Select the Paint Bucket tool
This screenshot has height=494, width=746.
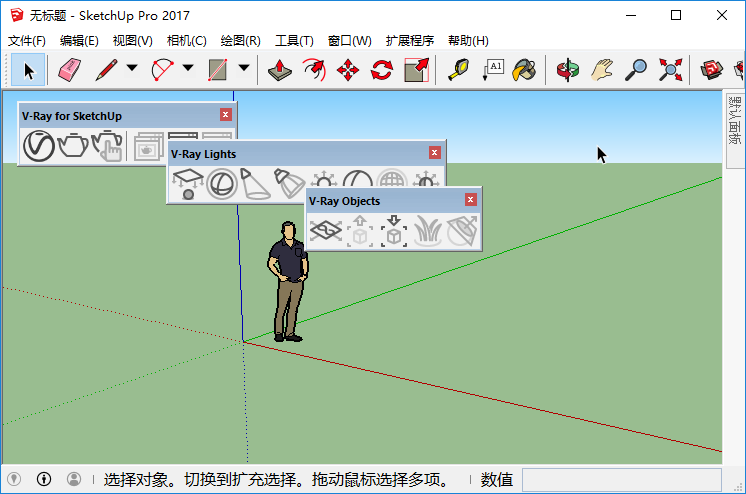point(525,70)
